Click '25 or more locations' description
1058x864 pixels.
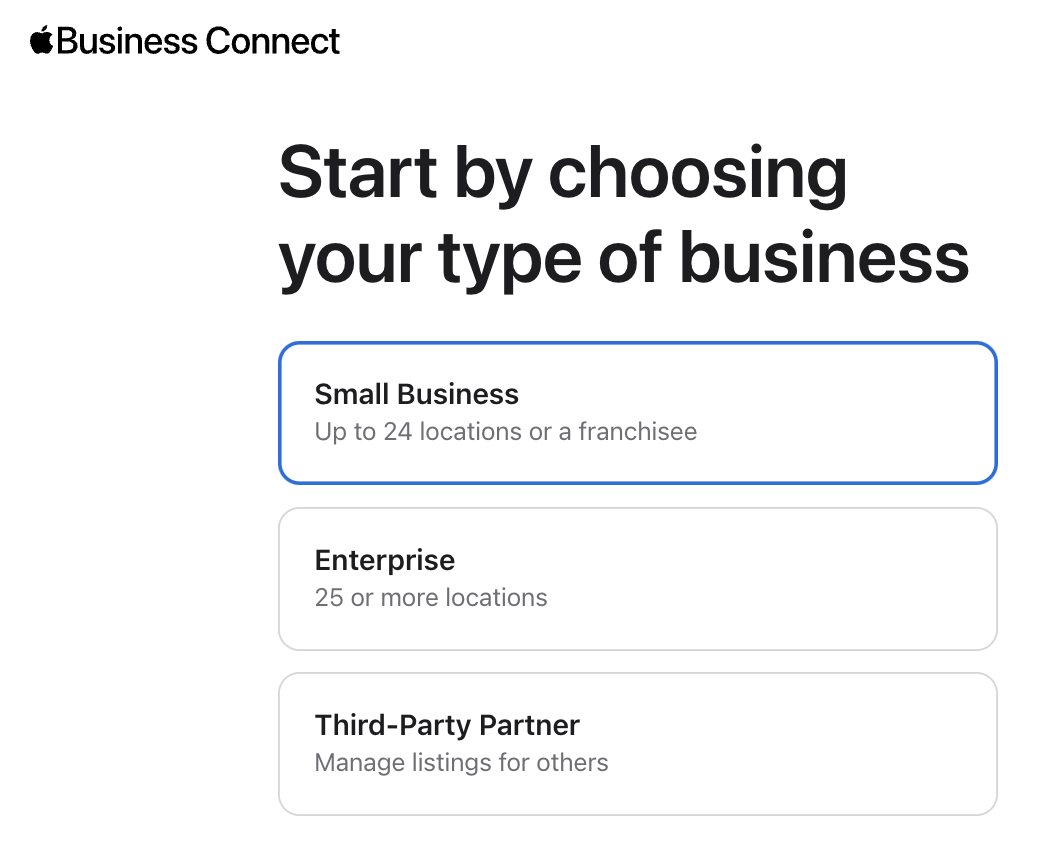[430, 597]
